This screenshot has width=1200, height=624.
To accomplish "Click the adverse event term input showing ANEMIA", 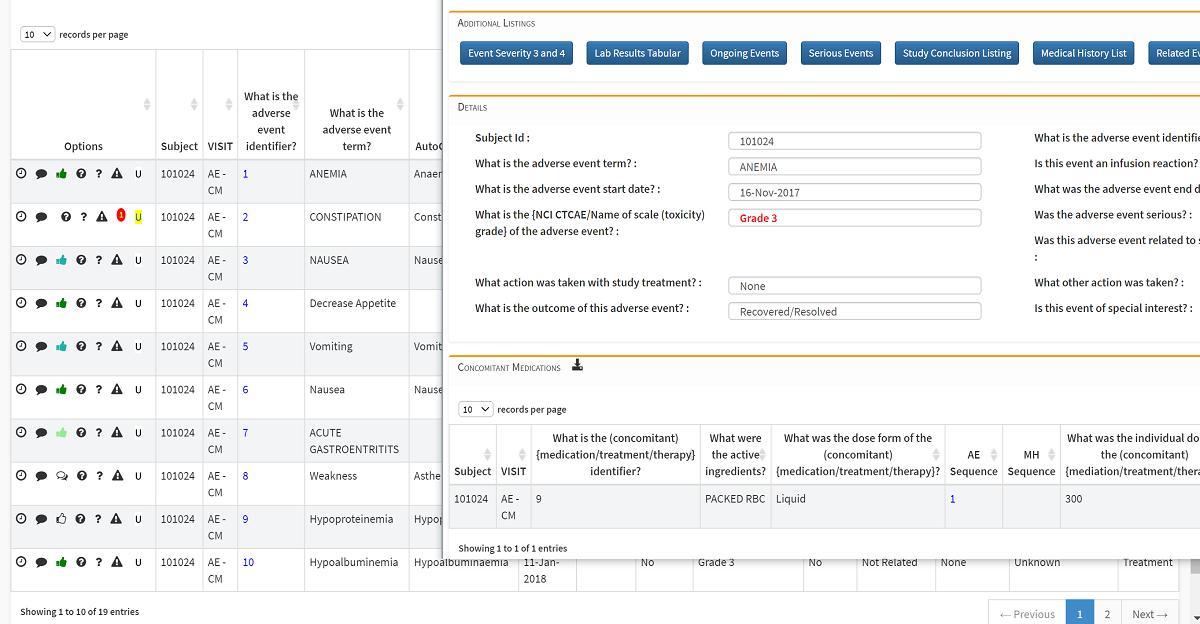I will [x=854, y=166].
